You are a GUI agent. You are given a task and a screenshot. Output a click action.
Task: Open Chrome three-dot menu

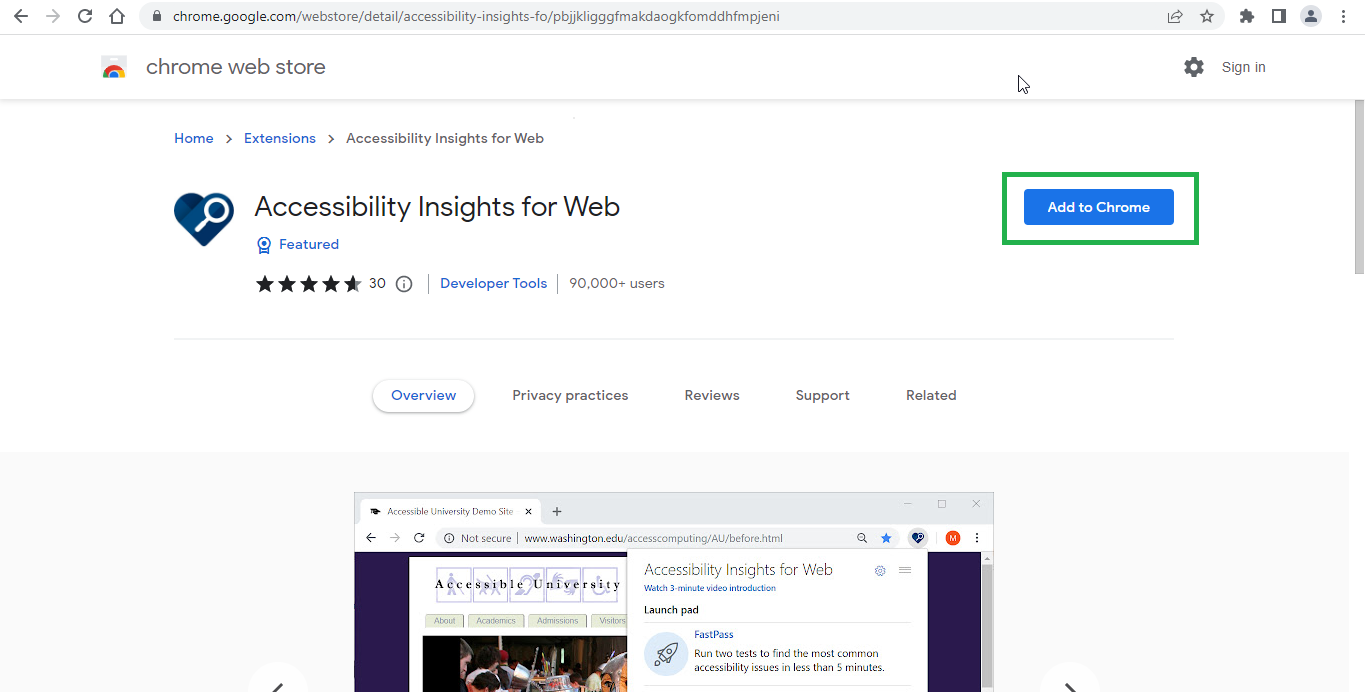pyautogui.click(x=1342, y=16)
